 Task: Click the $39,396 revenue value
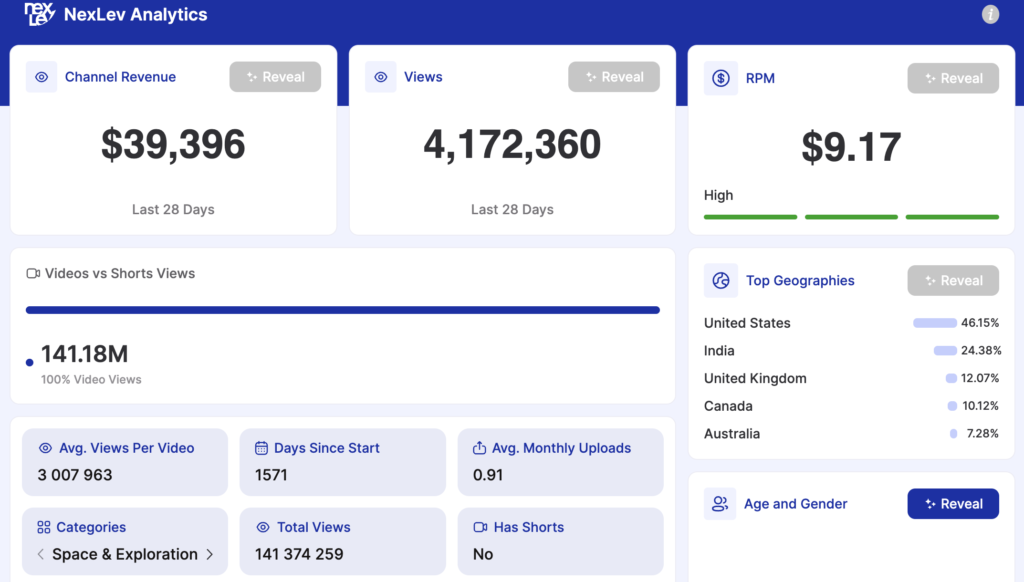click(173, 144)
